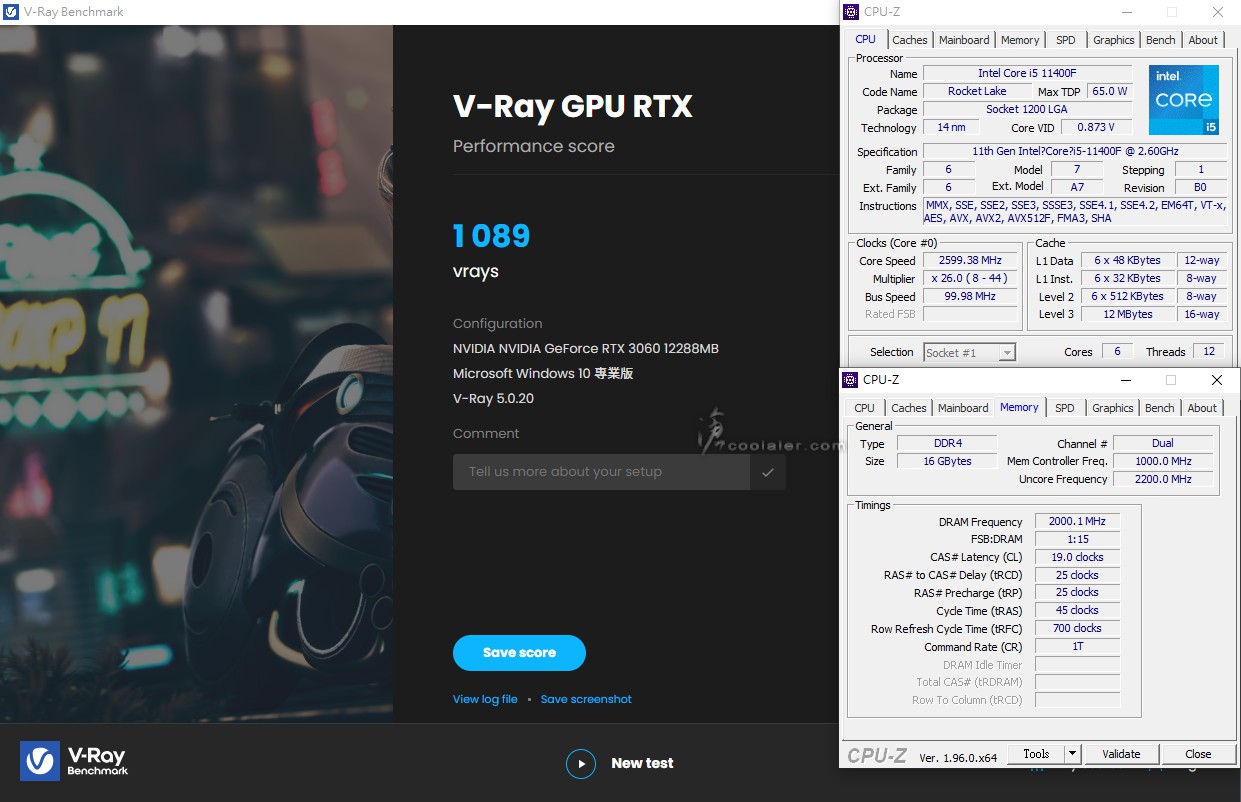Click the 'DDR4' memory type field
Screen dimensions: 1241x802
tap(947, 444)
